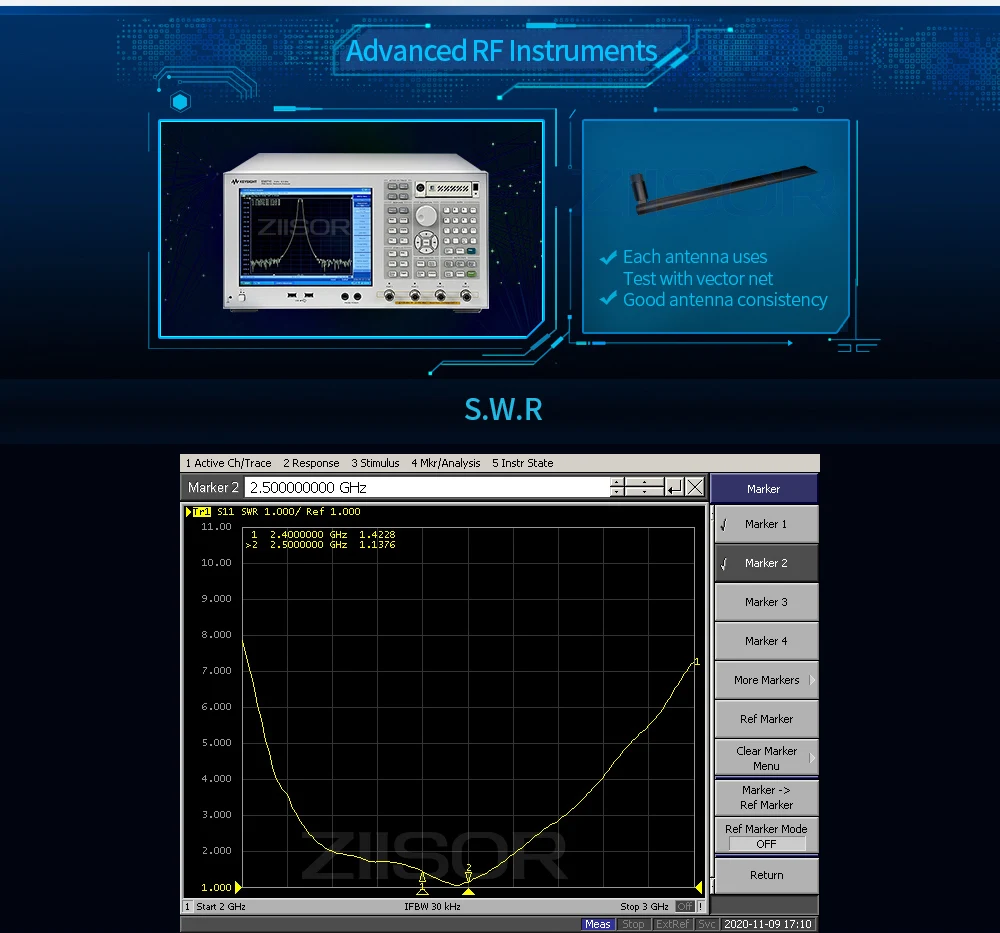Open the 3 Stimulus menu
1000x933 pixels.
[x=375, y=463]
